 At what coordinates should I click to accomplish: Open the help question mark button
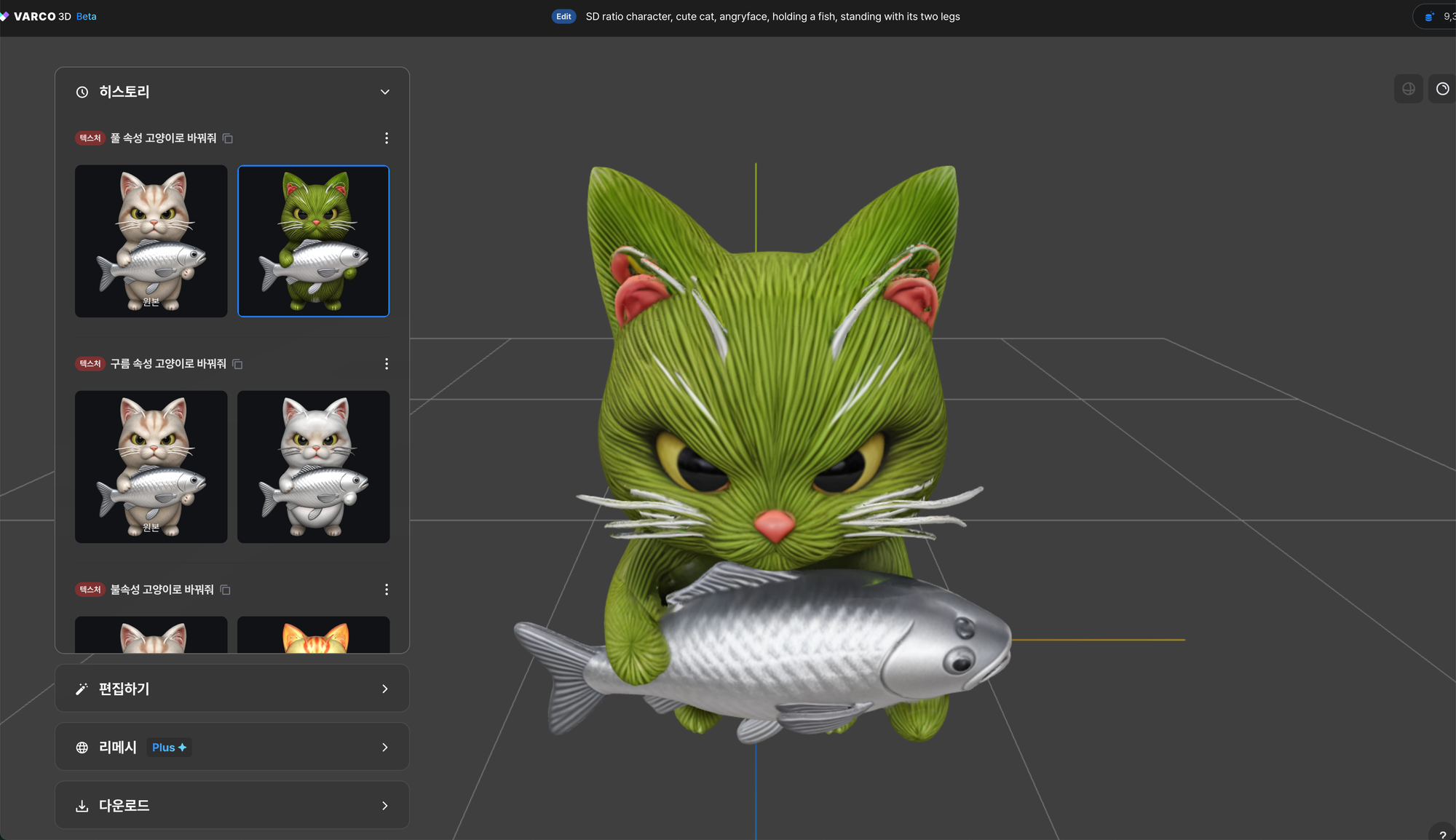1443,834
